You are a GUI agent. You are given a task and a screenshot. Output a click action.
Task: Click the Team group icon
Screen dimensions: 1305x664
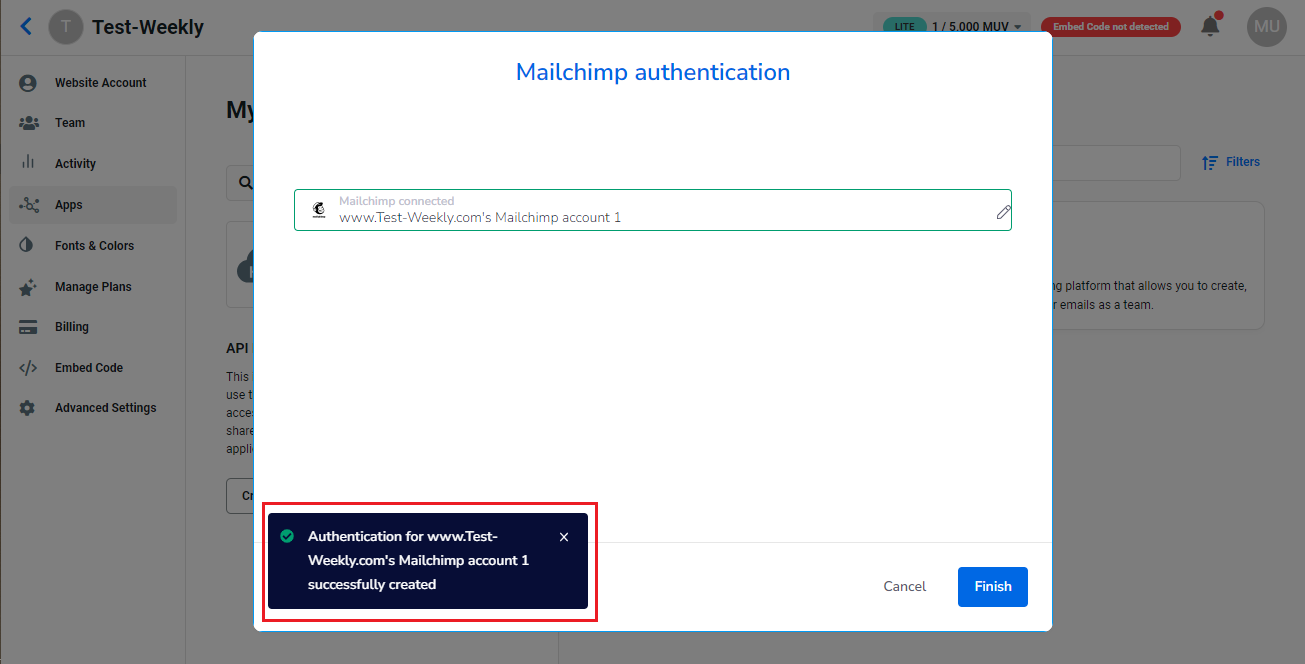click(x=28, y=123)
